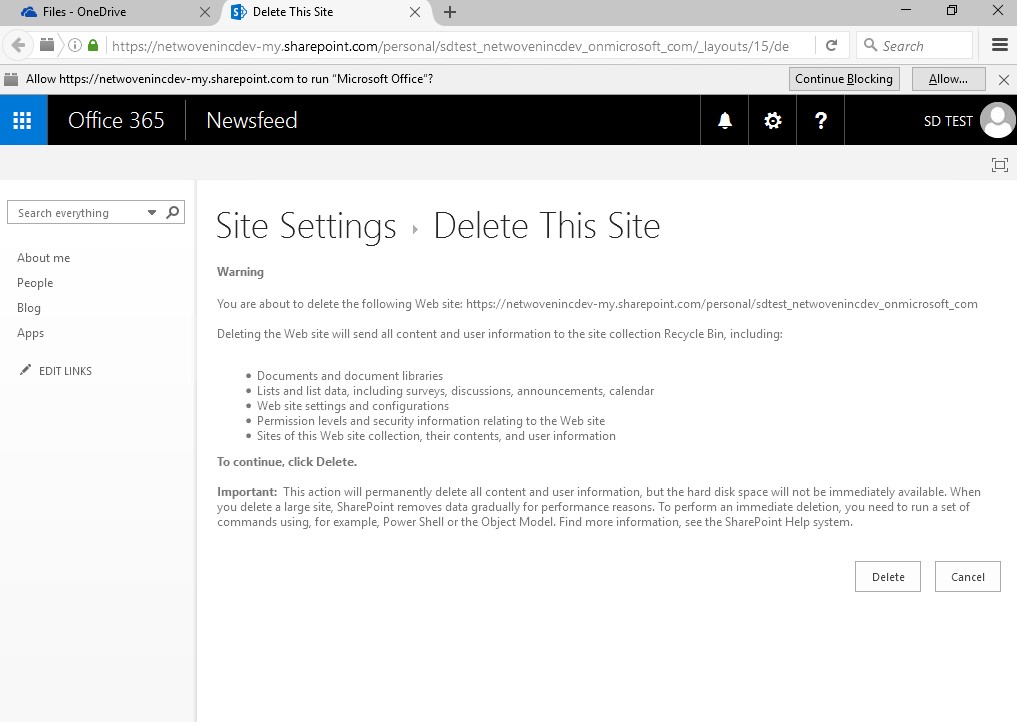Open the Blog link
Viewport: 1017px width, 722px height.
[x=29, y=307]
